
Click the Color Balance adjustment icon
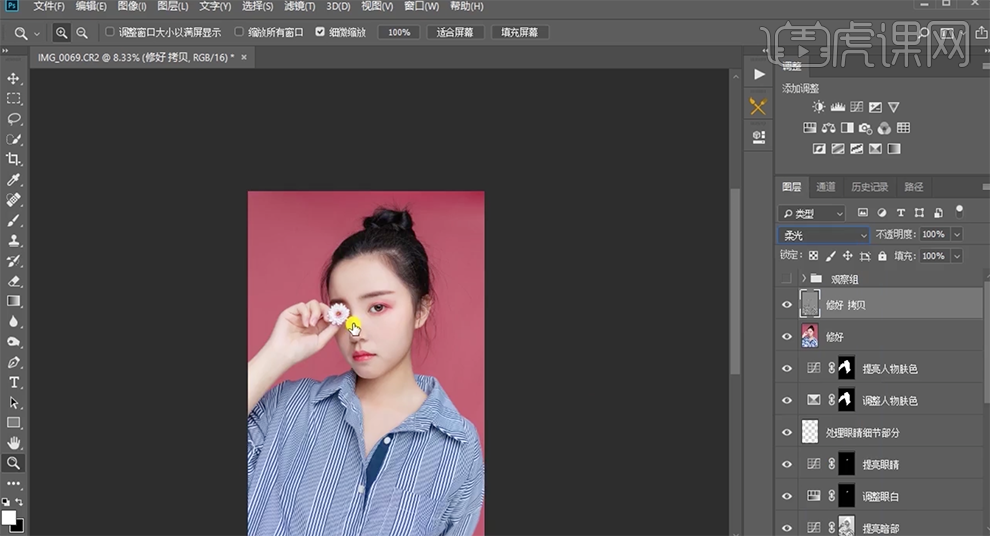828,128
